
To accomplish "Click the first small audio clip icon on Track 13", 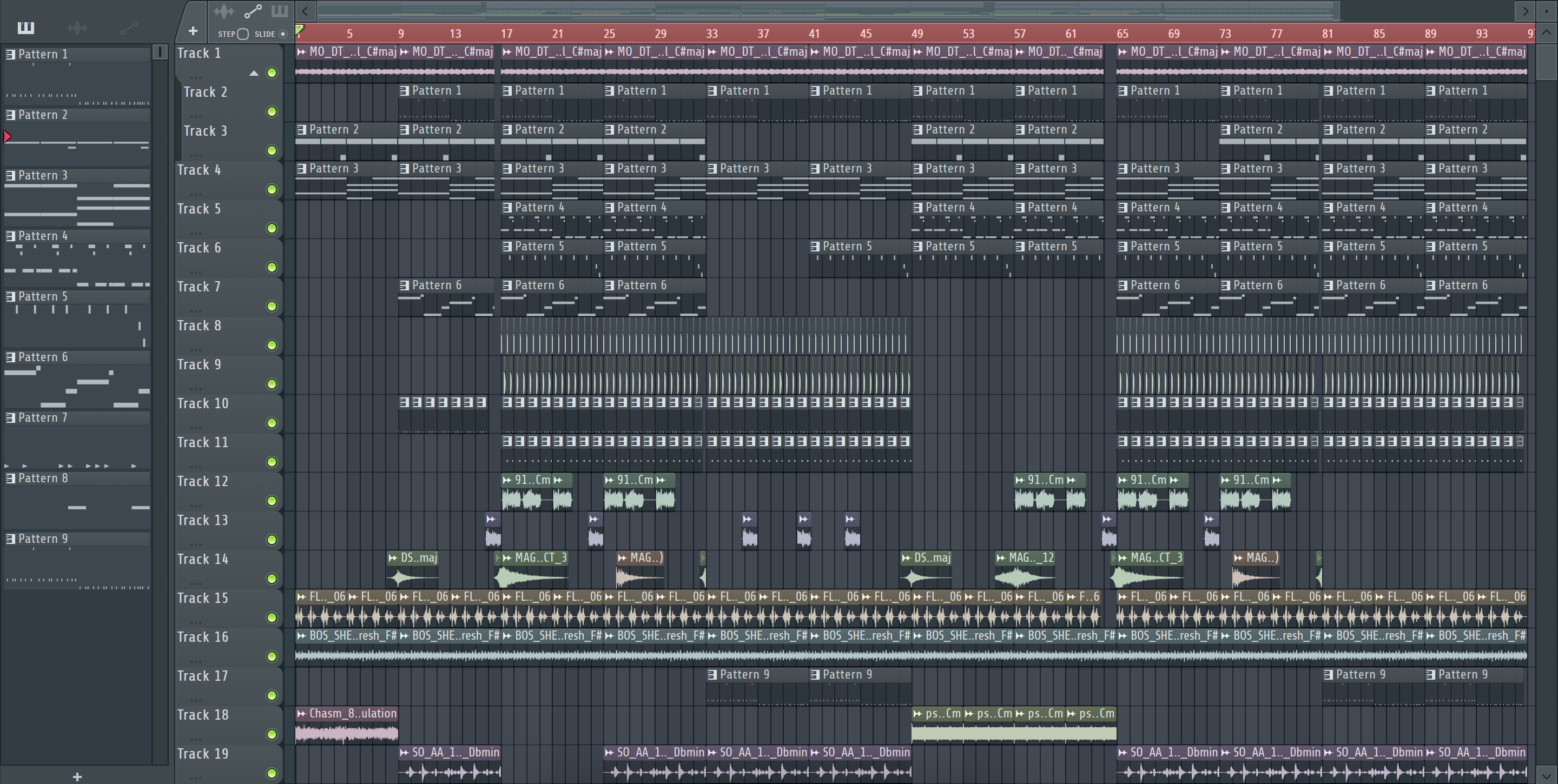I will pyautogui.click(x=491, y=519).
